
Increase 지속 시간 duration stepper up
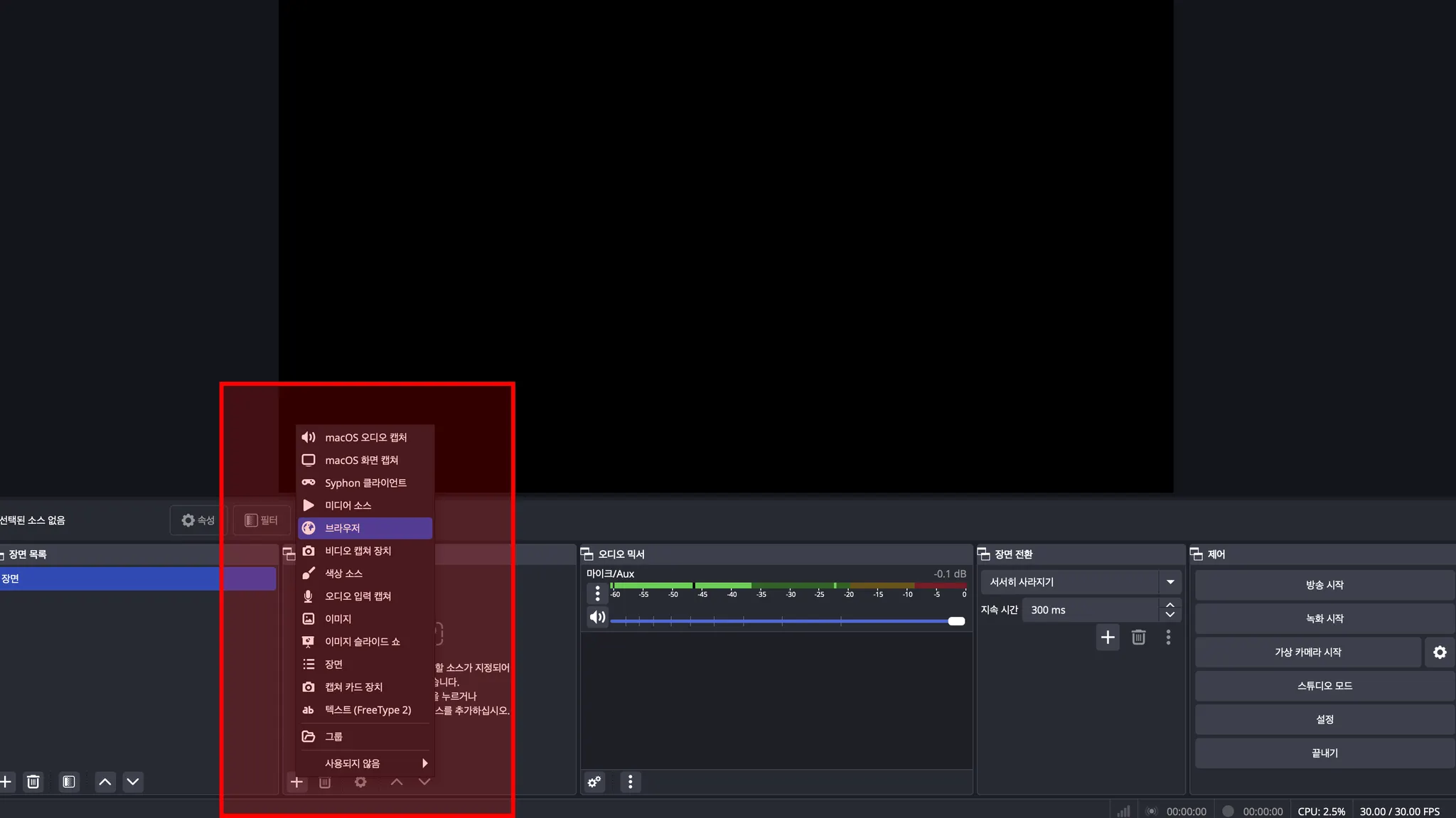(x=1170, y=605)
